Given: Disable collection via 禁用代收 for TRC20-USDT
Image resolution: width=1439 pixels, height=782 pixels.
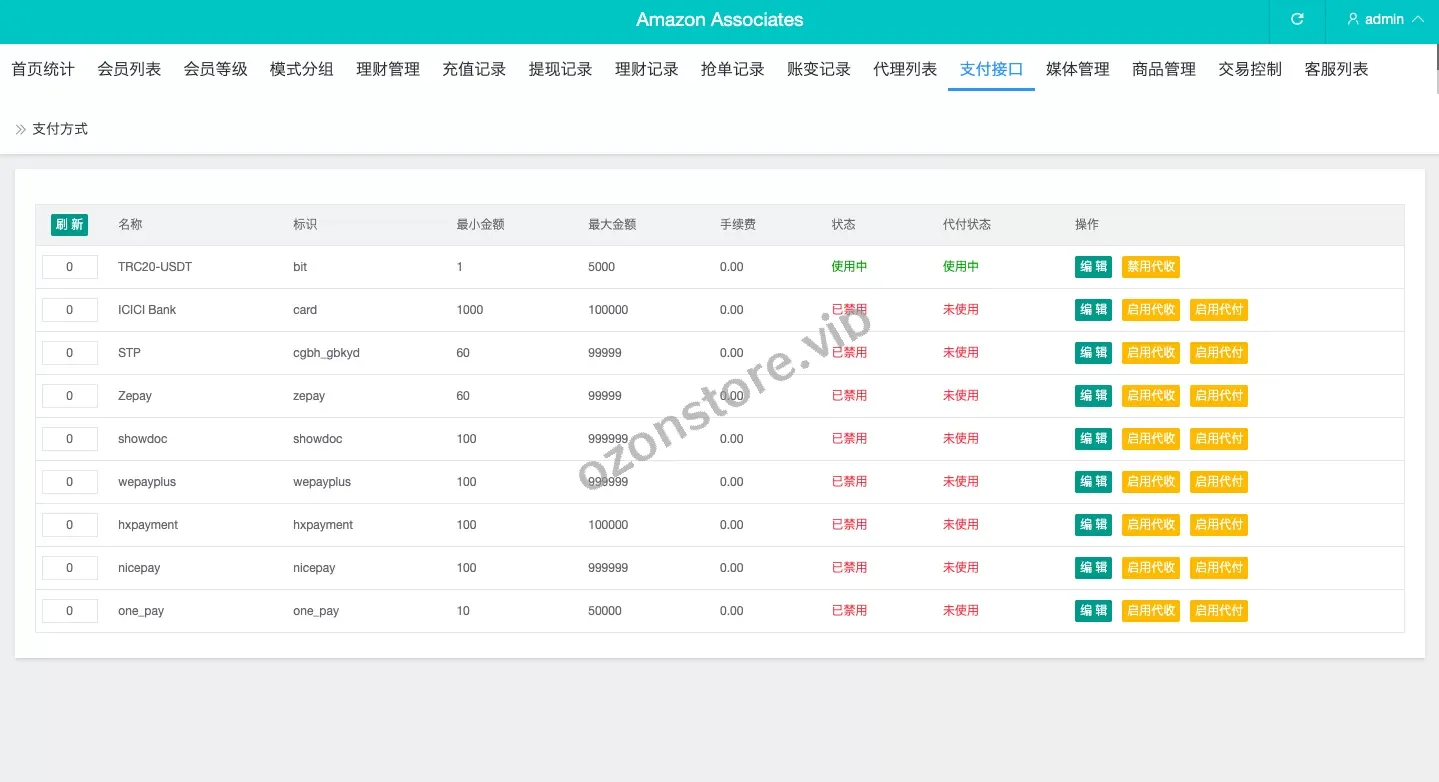Looking at the screenshot, I should click(1150, 267).
